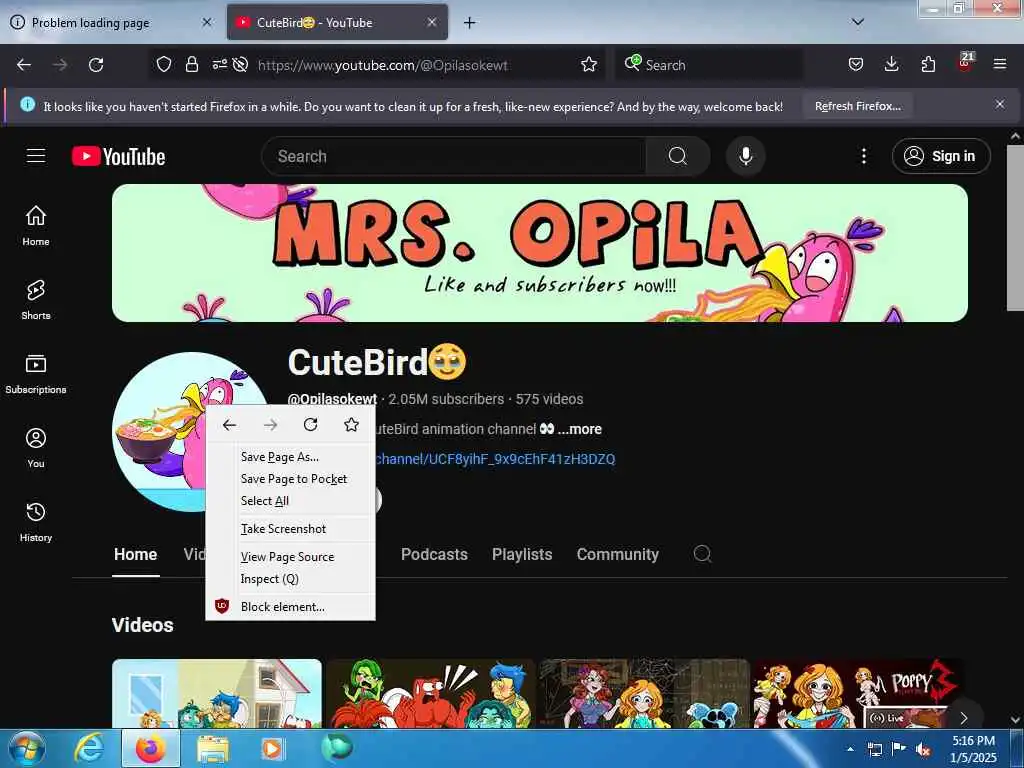The image size is (1024, 768).
Task: Bookmark this page with address bar star
Action: [589, 65]
